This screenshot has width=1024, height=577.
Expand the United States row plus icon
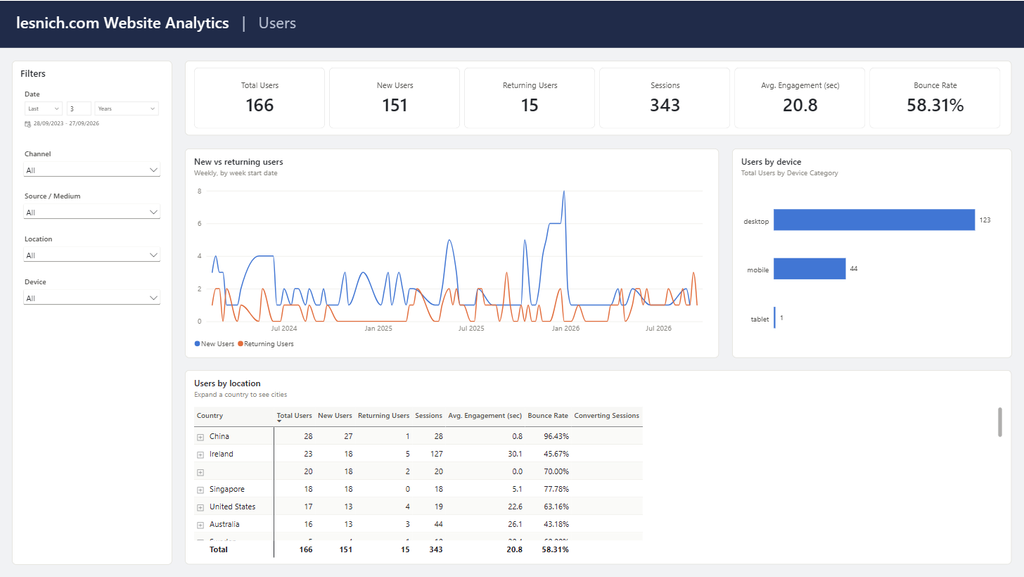pyautogui.click(x=200, y=508)
